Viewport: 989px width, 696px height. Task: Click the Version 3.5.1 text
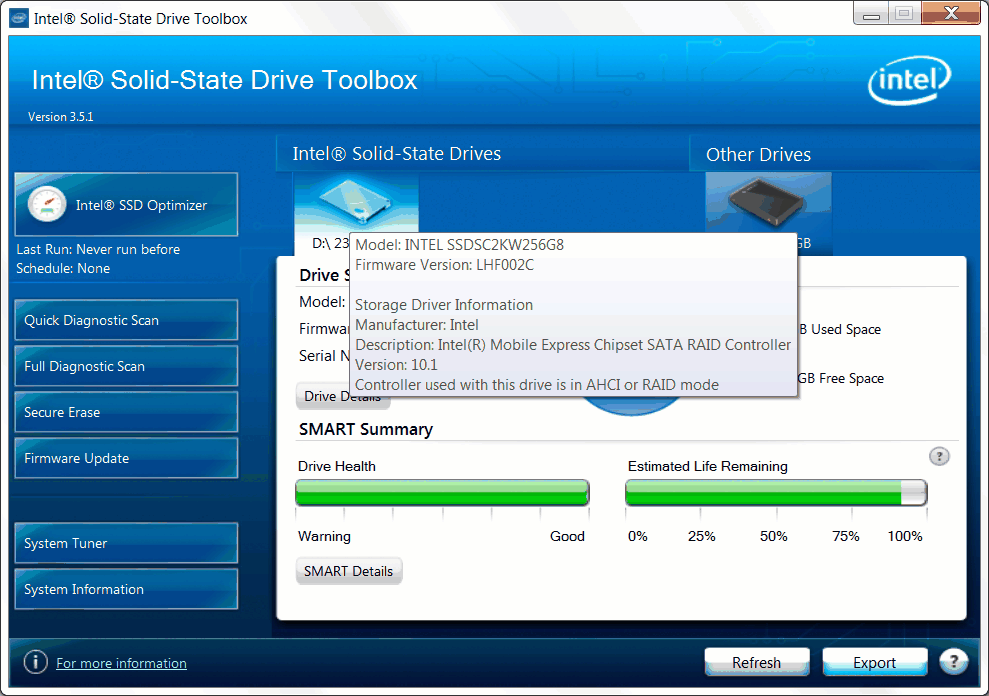61,117
